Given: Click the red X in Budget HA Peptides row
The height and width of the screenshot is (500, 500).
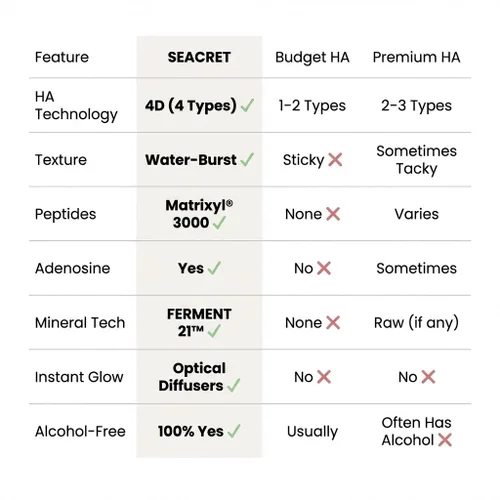Looking at the screenshot, I should tap(333, 214).
